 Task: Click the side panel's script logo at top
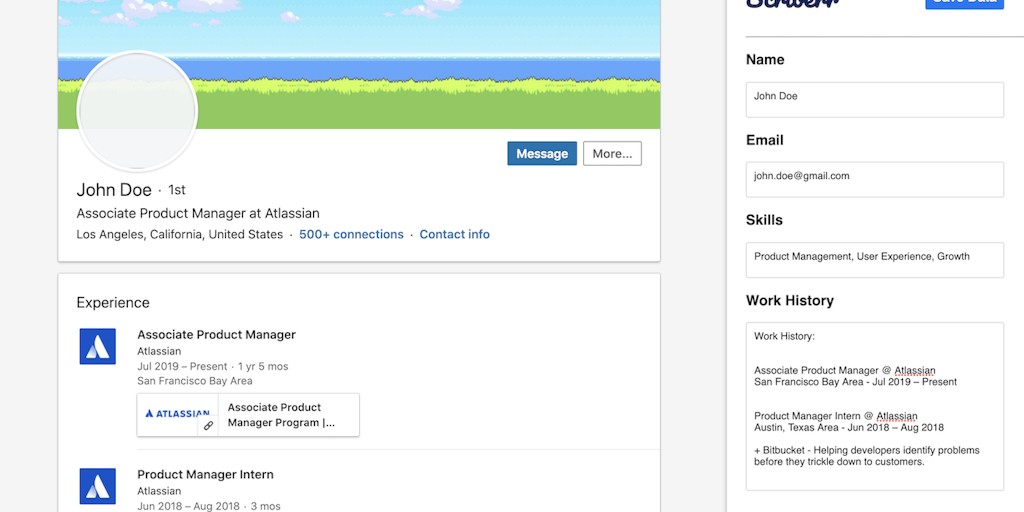[793, 3]
